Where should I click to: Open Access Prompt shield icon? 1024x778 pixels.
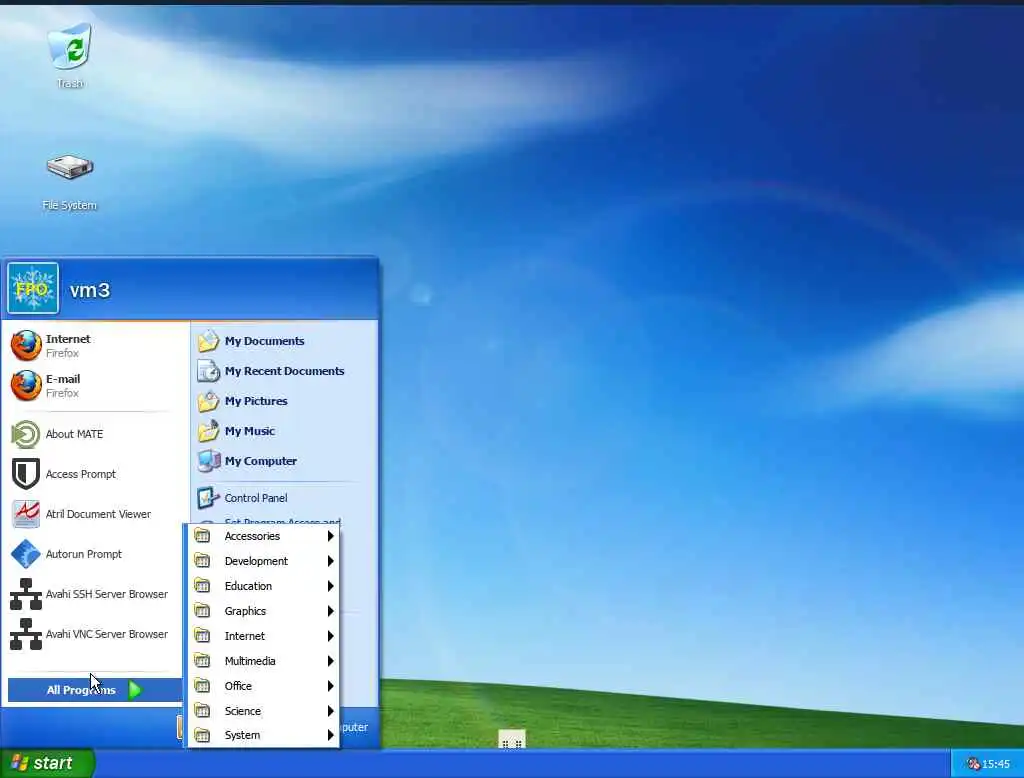(26, 474)
